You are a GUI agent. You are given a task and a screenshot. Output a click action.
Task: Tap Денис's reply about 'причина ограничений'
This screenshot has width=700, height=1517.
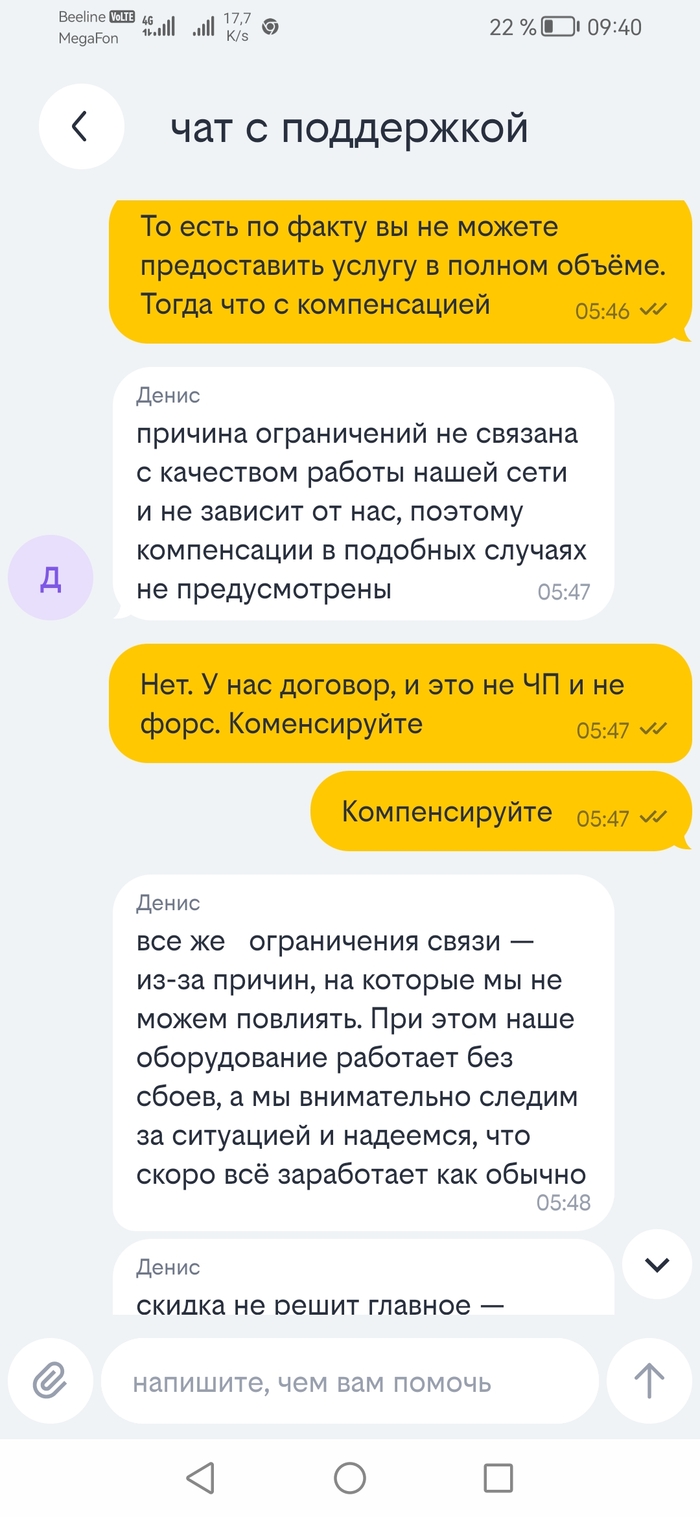pyautogui.click(x=362, y=493)
